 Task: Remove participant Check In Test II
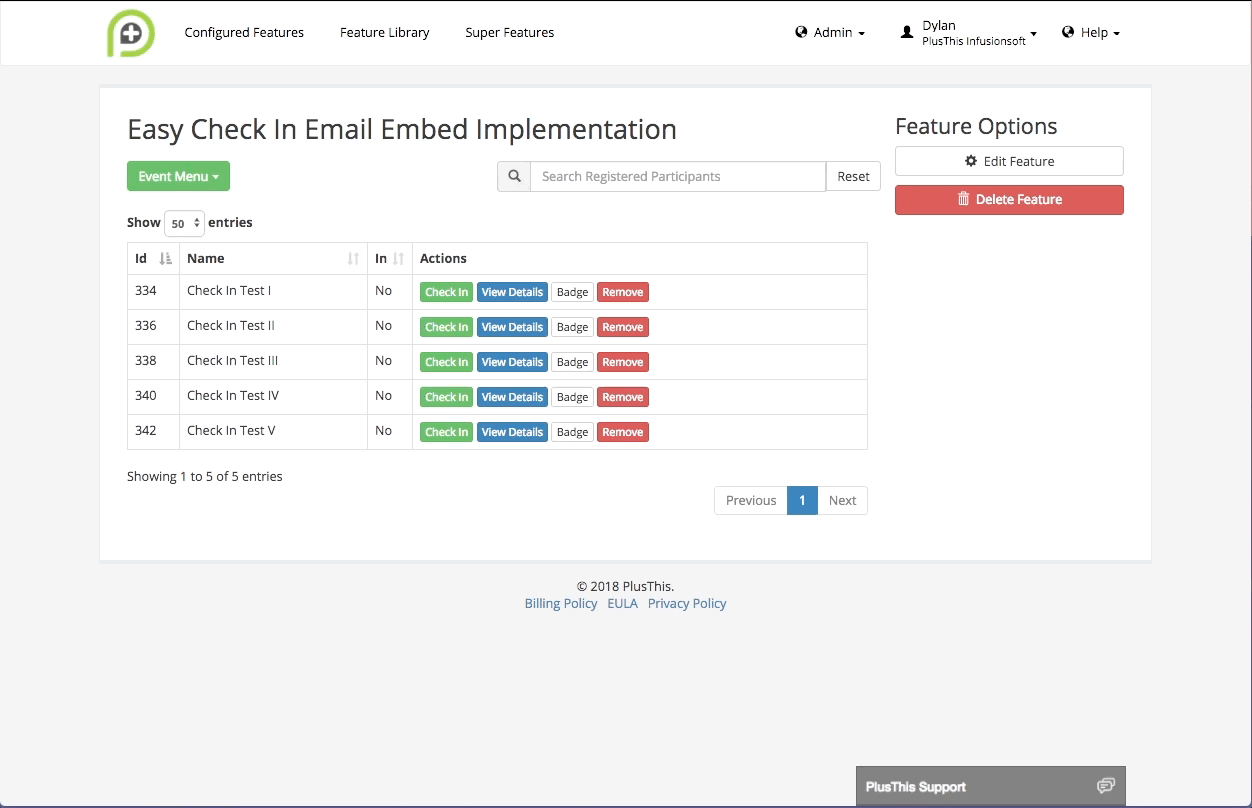click(623, 327)
